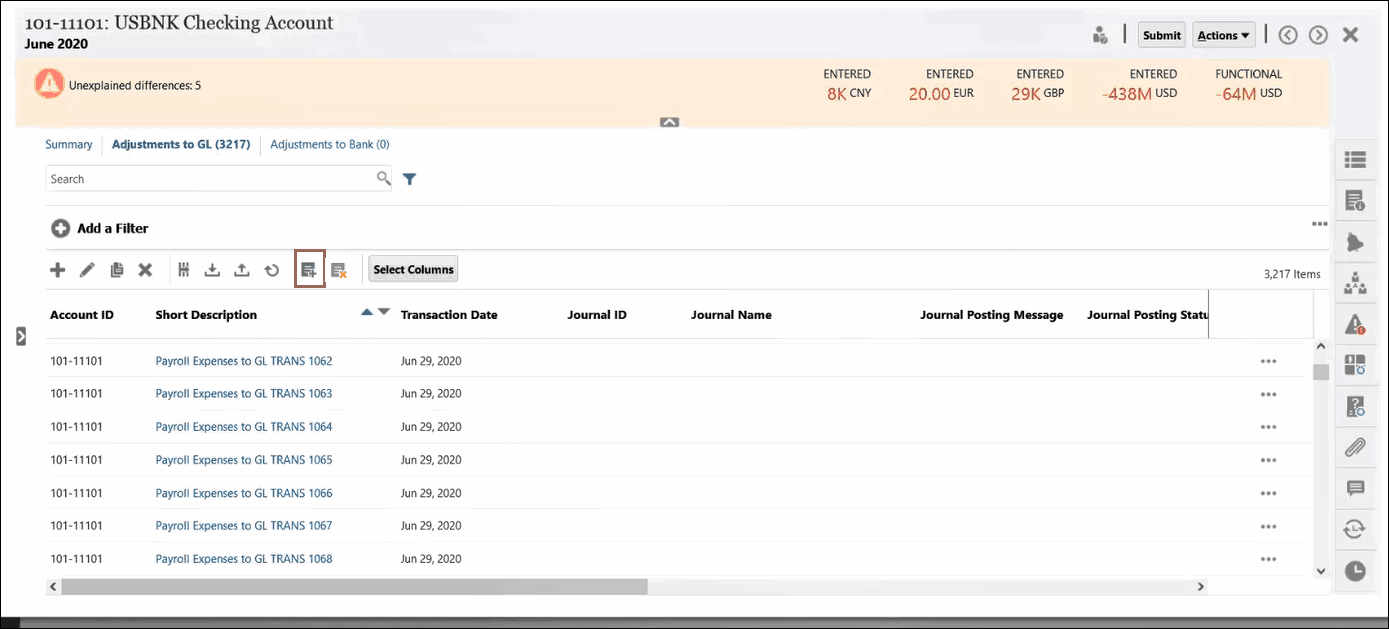Open Payroll Expenses to GL TRANS 1062
This screenshot has width=1389, height=629.
(244, 361)
